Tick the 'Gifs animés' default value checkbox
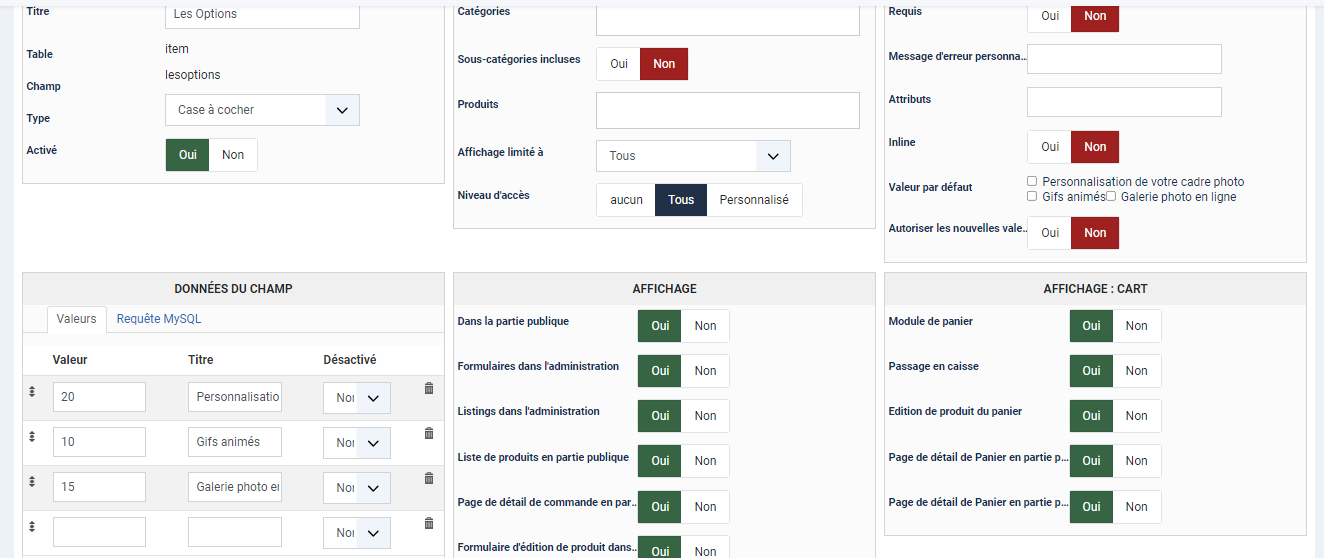The height and width of the screenshot is (558, 1324). click(1032, 197)
